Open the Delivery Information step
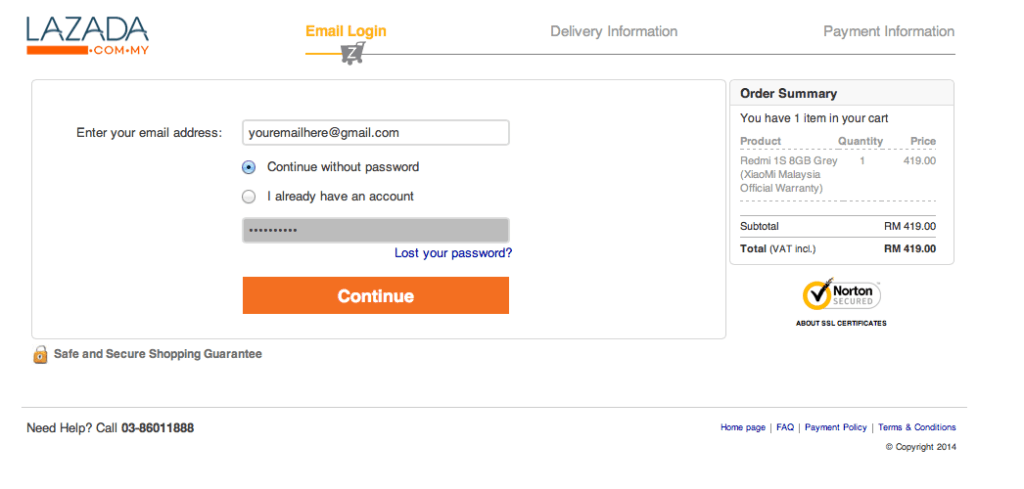Image resolution: width=1024 pixels, height=489 pixels. [614, 31]
